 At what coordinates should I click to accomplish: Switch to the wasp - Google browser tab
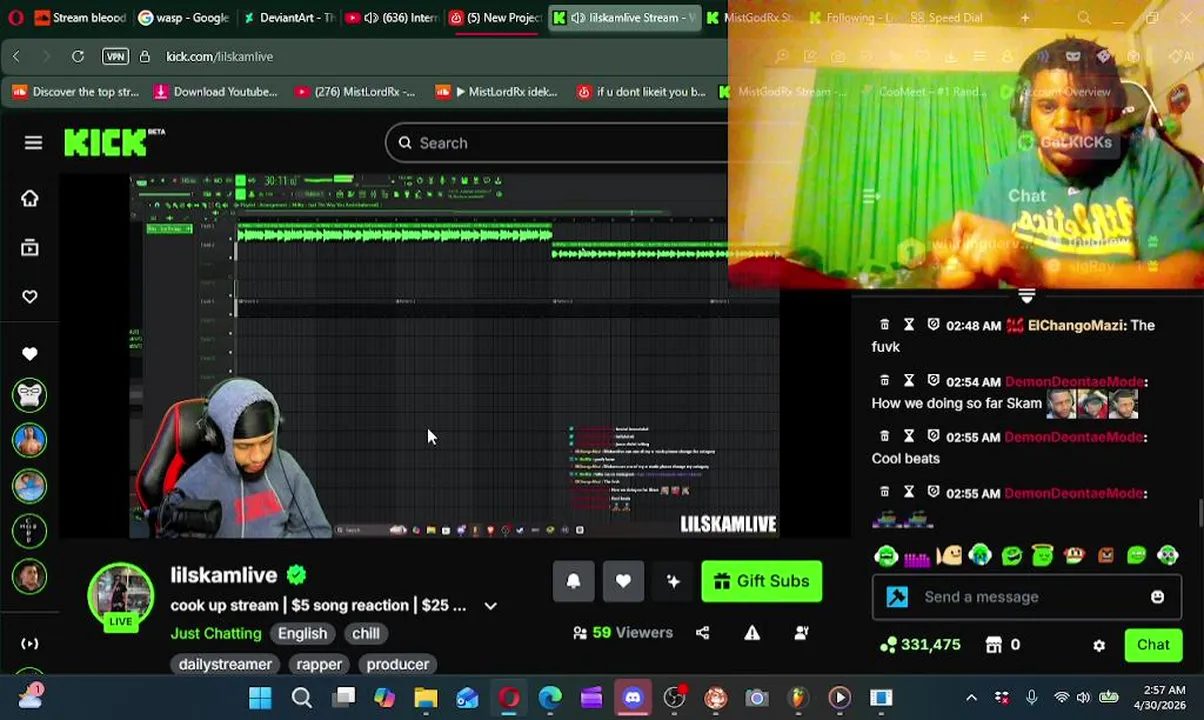pyautogui.click(x=183, y=17)
